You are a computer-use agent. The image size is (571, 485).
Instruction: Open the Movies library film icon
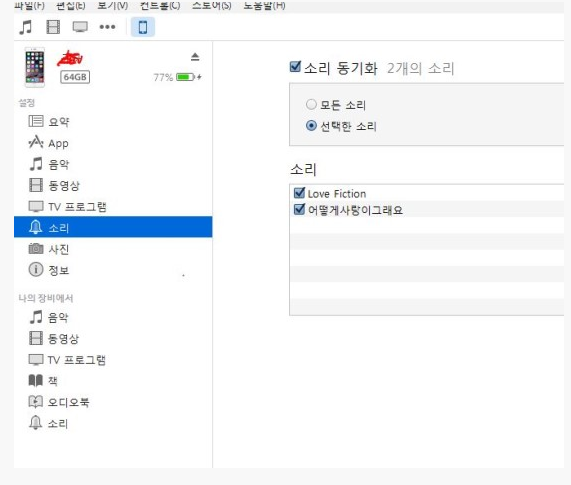pyautogui.click(x=53, y=27)
